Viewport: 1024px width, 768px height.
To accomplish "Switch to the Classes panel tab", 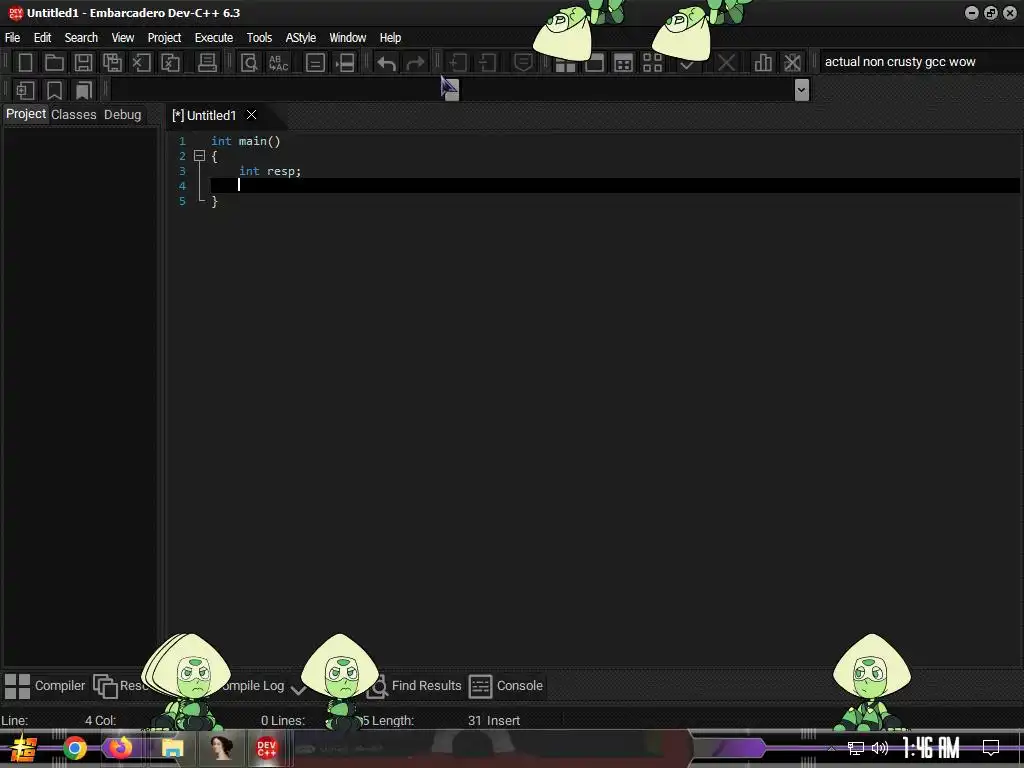I will tap(74, 115).
